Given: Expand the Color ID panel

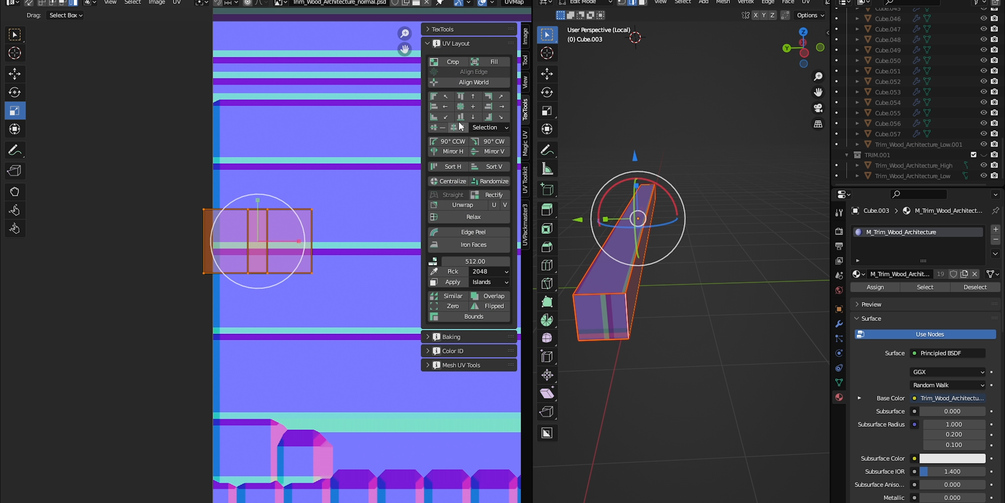Looking at the screenshot, I should pyautogui.click(x=469, y=350).
